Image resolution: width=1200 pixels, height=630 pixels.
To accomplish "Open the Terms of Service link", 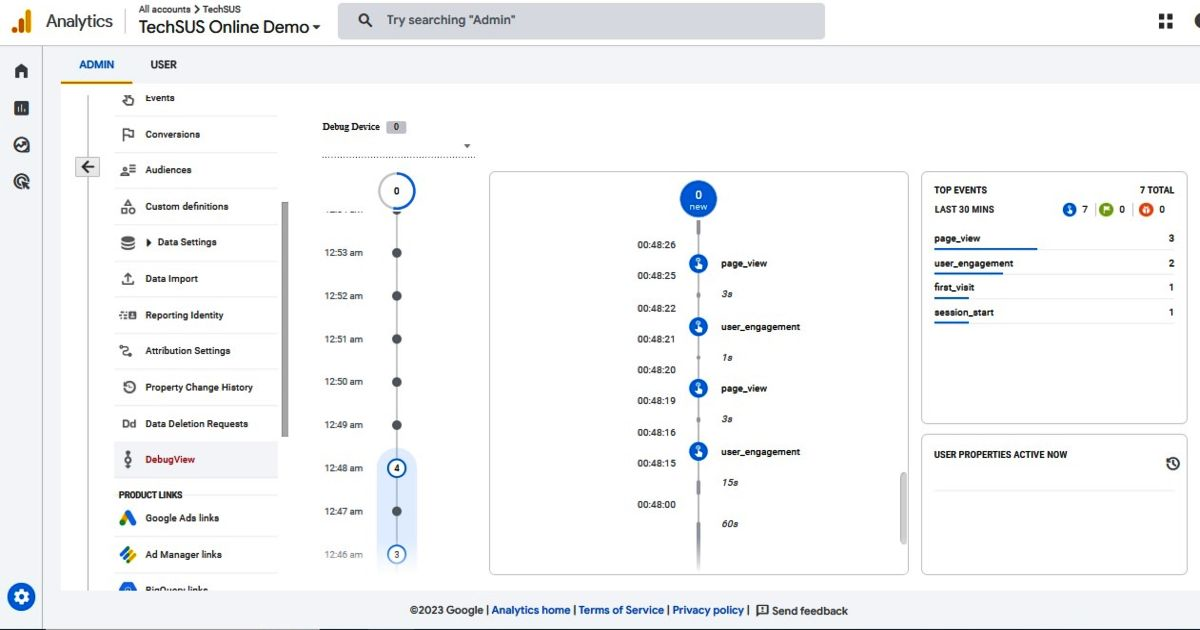I will click(x=621, y=610).
